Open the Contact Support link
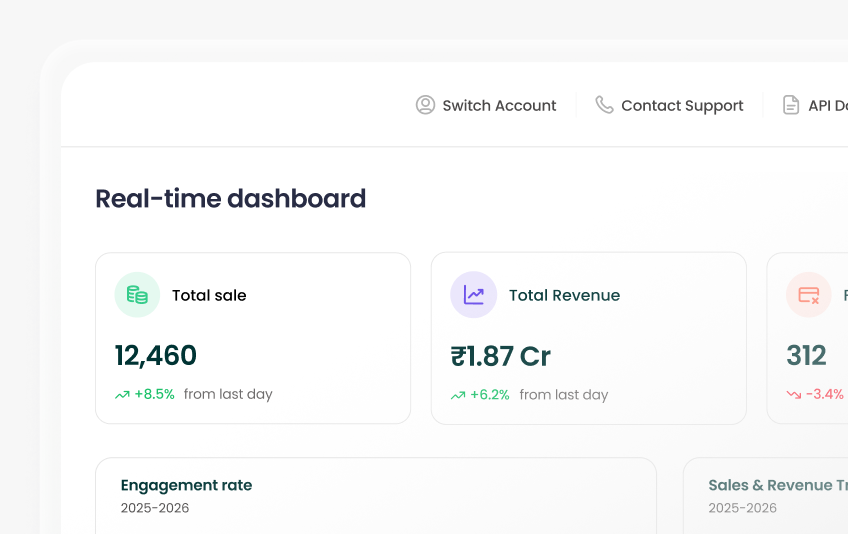The height and width of the screenshot is (534, 848). (x=670, y=106)
